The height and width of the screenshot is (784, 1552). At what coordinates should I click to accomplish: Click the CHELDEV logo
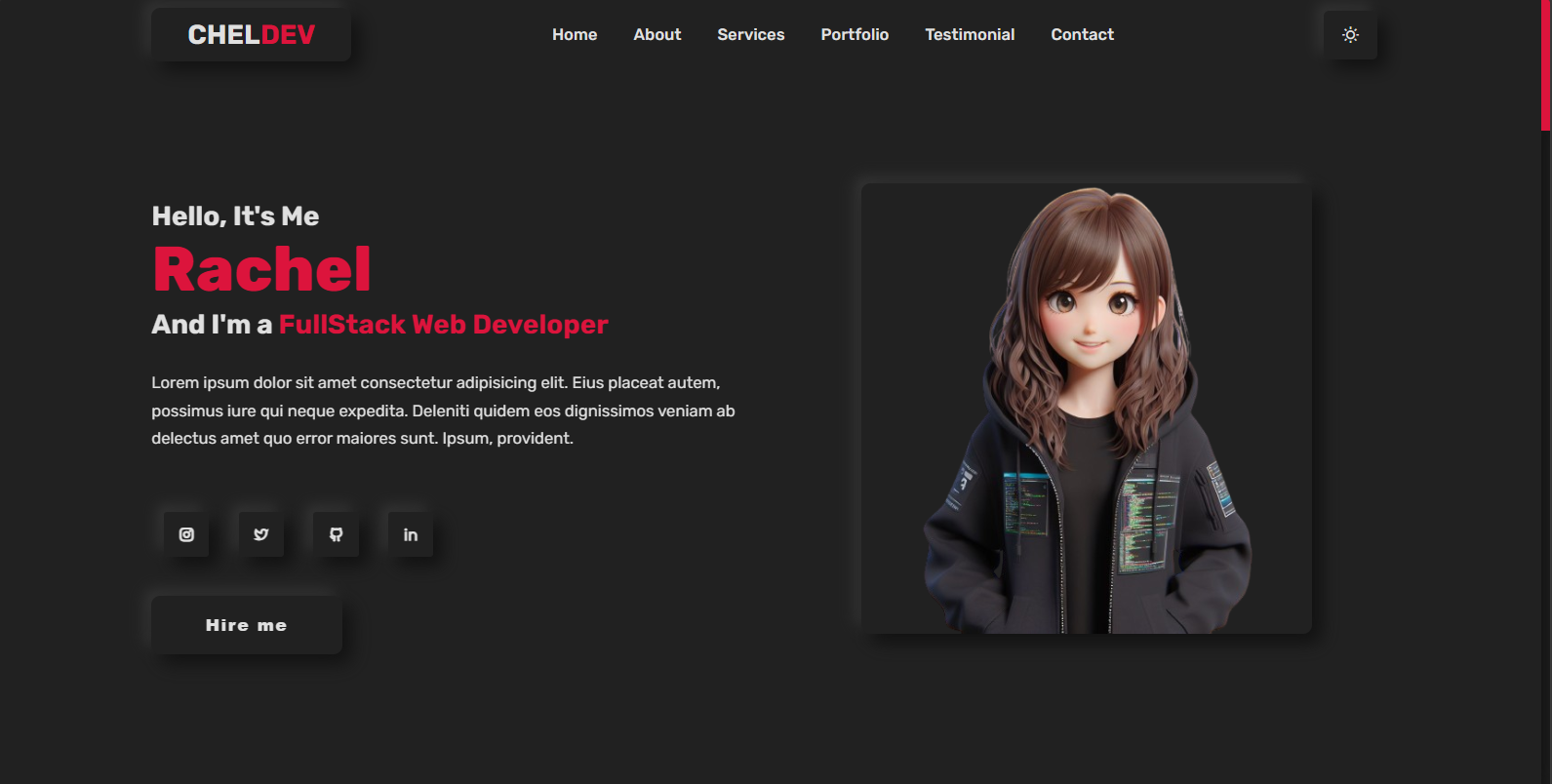[x=251, y=35]
